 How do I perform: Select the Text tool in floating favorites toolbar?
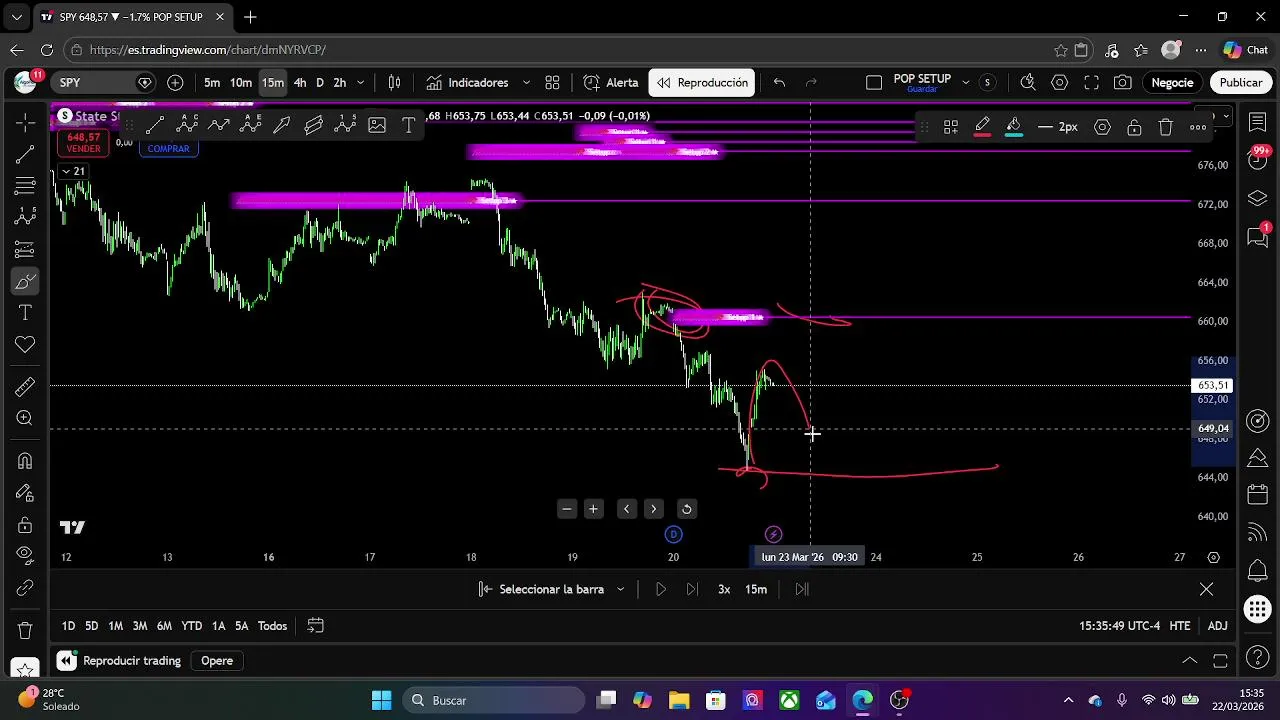point(409,125)
